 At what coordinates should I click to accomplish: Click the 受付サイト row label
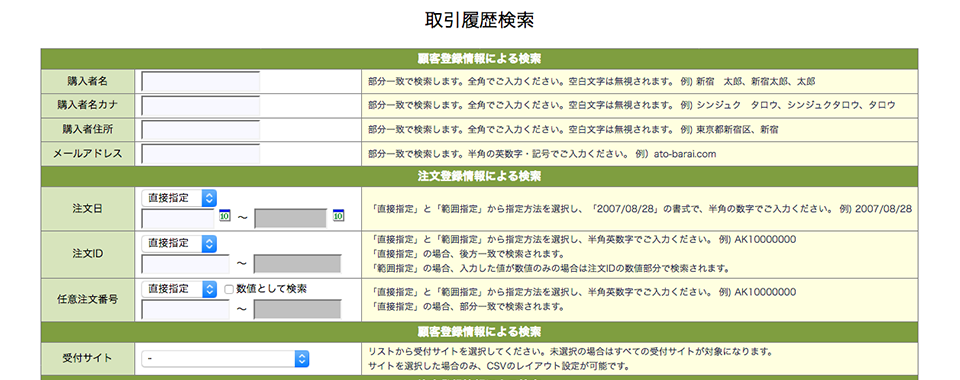click(88, 358)
